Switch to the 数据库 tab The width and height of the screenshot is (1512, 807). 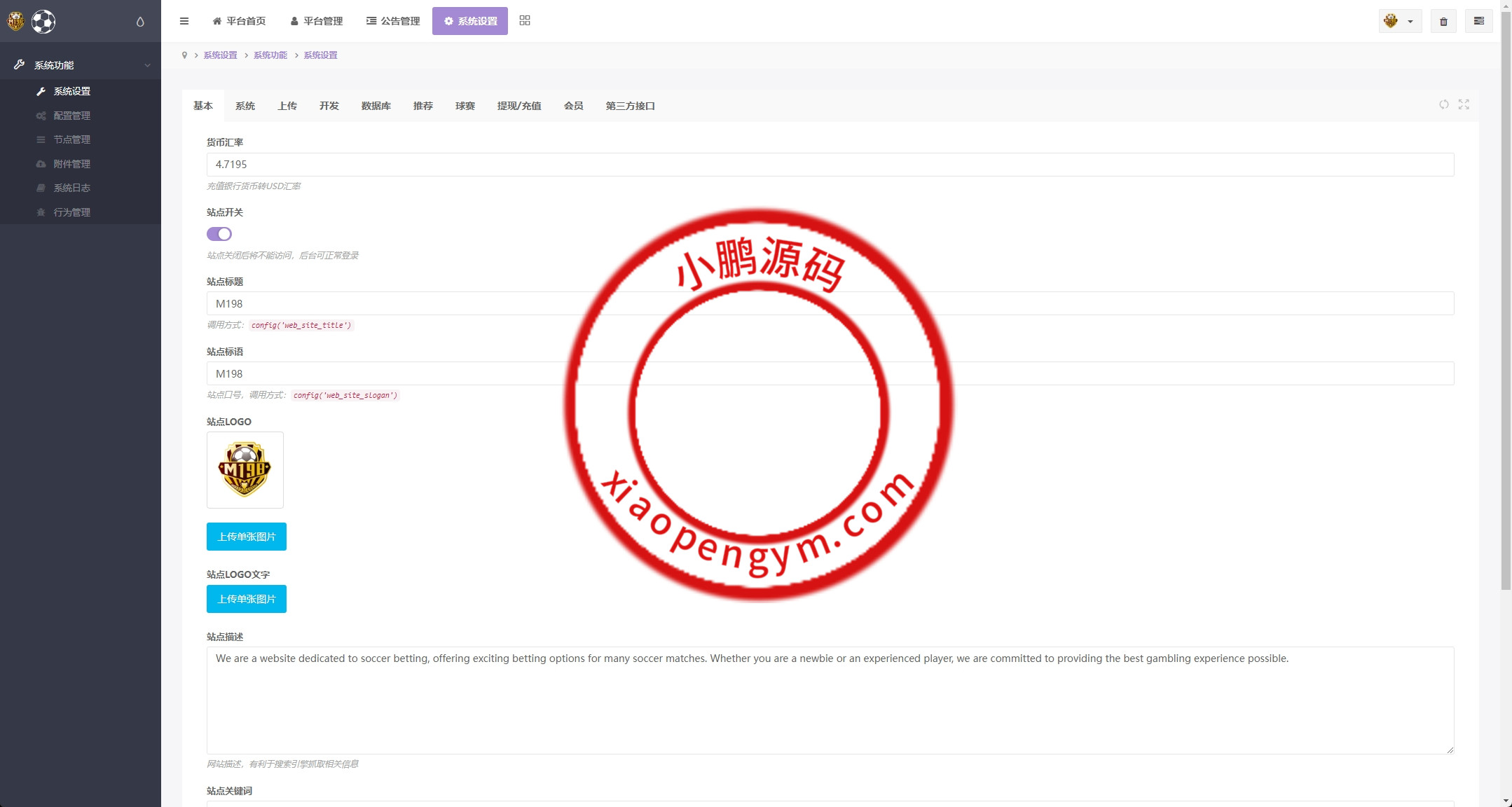point(376,106)
